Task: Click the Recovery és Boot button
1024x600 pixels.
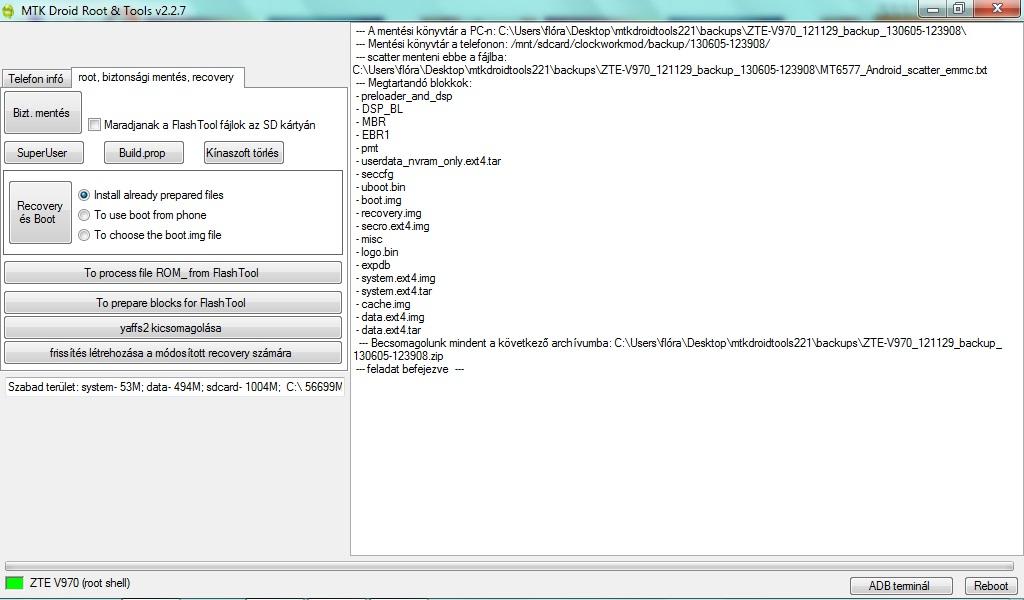Action: (40, 212)
